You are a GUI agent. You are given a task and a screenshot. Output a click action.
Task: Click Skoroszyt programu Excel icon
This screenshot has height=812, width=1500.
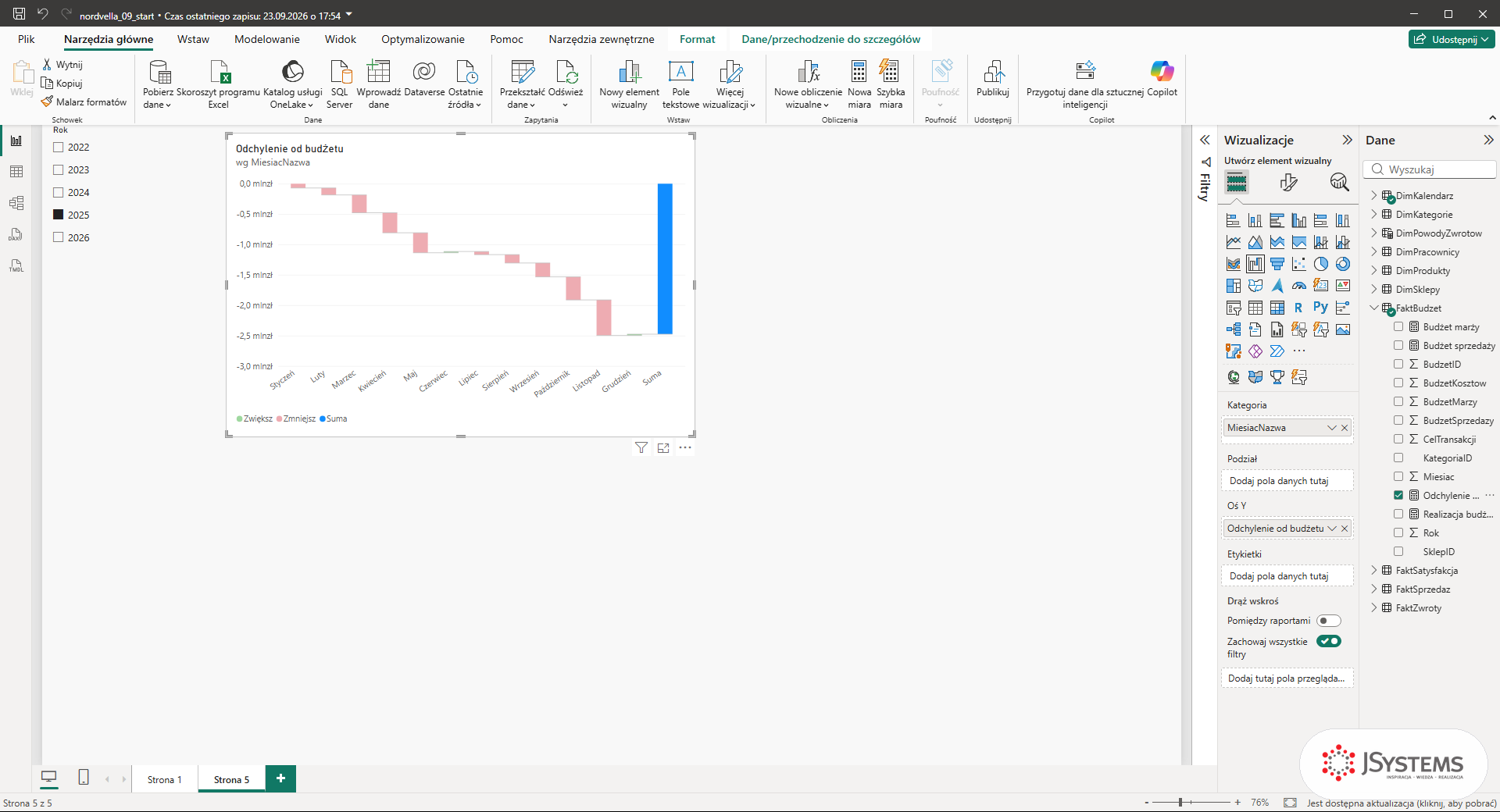[x=219, y=72]
